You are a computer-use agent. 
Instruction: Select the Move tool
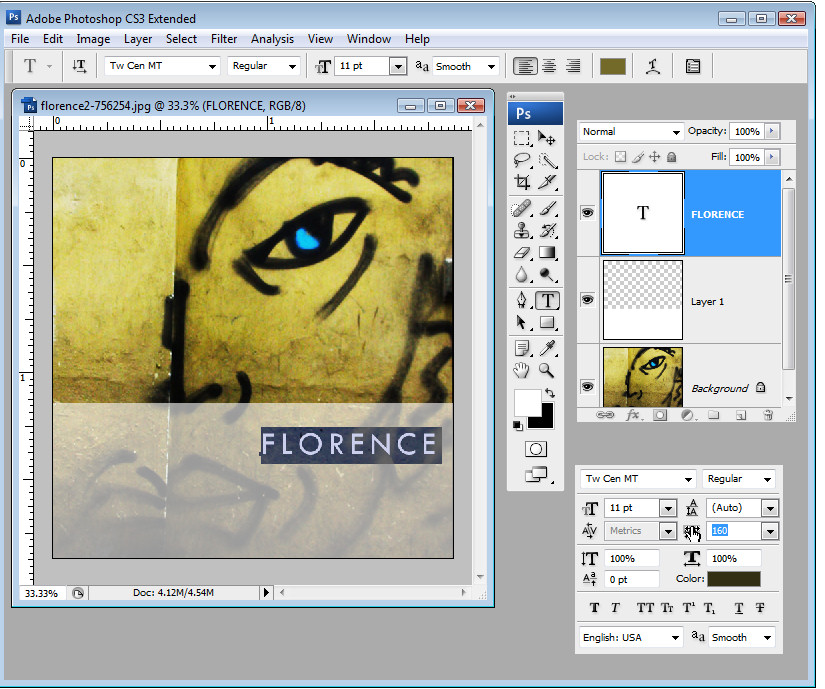click(x=547, y=138)
